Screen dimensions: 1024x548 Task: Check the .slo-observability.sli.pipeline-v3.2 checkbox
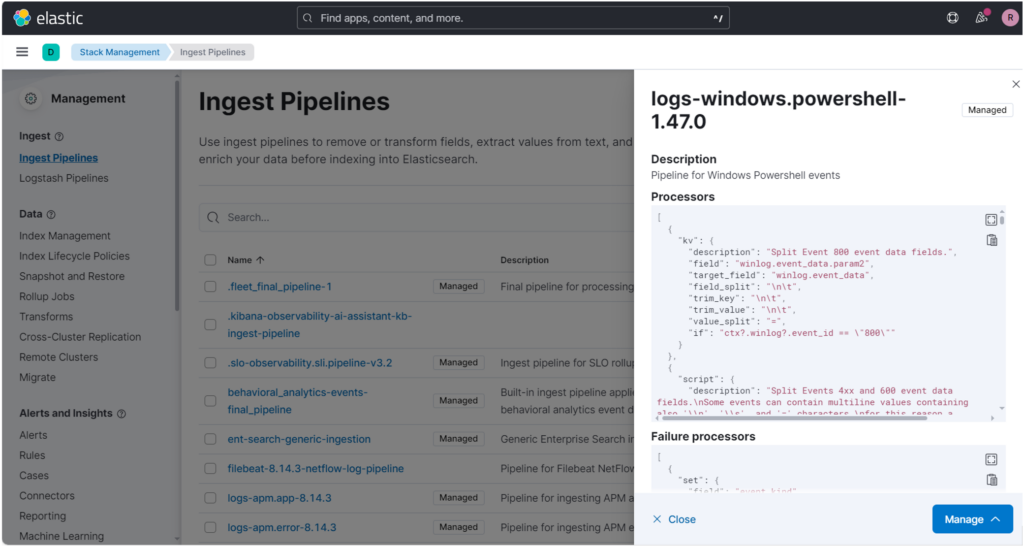(210, 363)
